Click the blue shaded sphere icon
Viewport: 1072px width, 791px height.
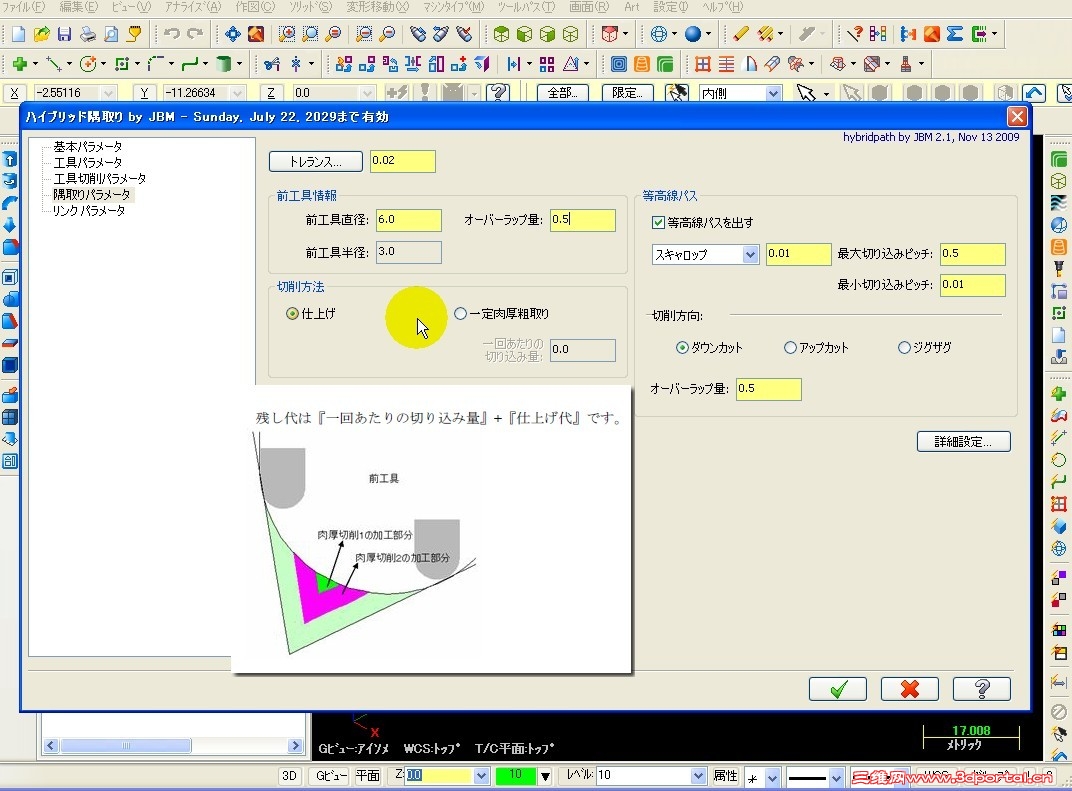tap(693, 33)
